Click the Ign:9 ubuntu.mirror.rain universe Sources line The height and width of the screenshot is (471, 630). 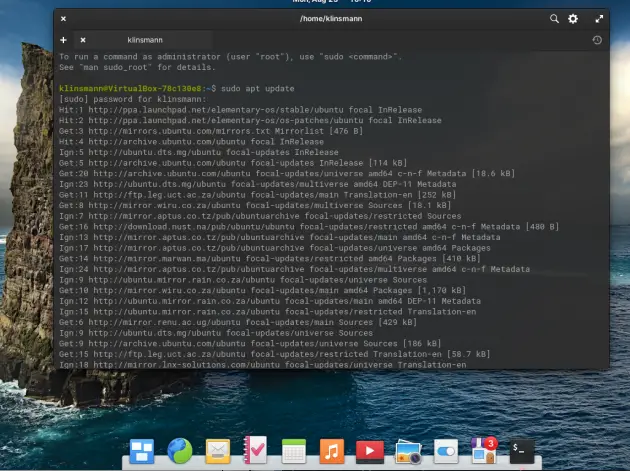coord(243,280)
